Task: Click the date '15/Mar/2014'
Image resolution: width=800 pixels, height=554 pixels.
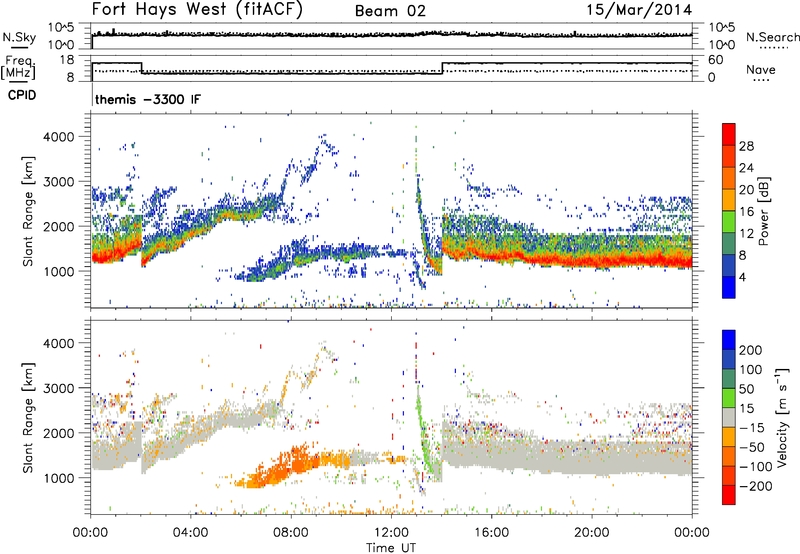Action: tap(639, 10)
